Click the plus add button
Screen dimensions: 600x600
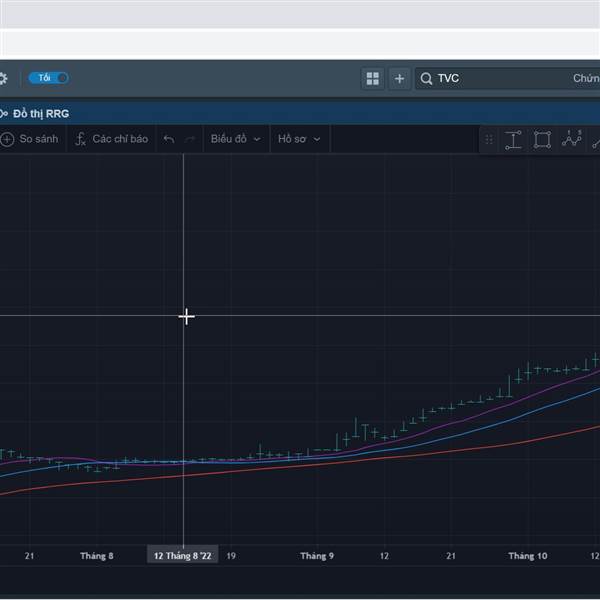coord(399,78)
